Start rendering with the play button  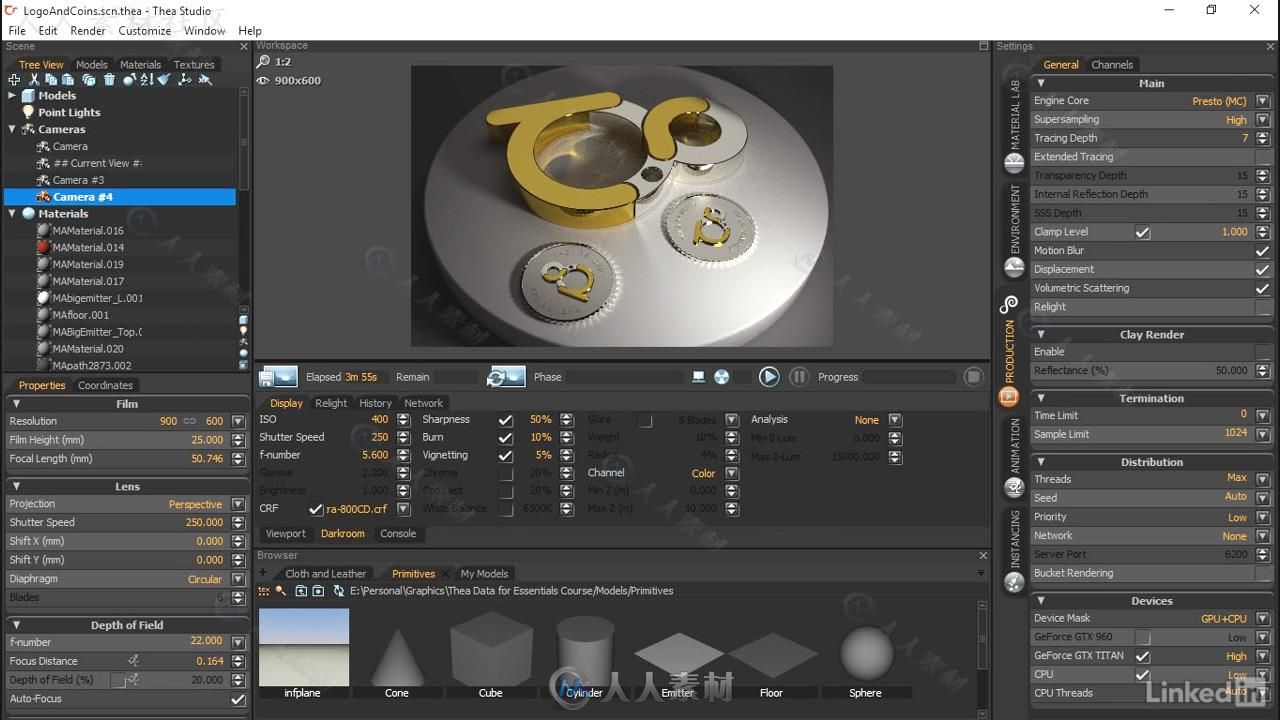[x=768, y=377]
